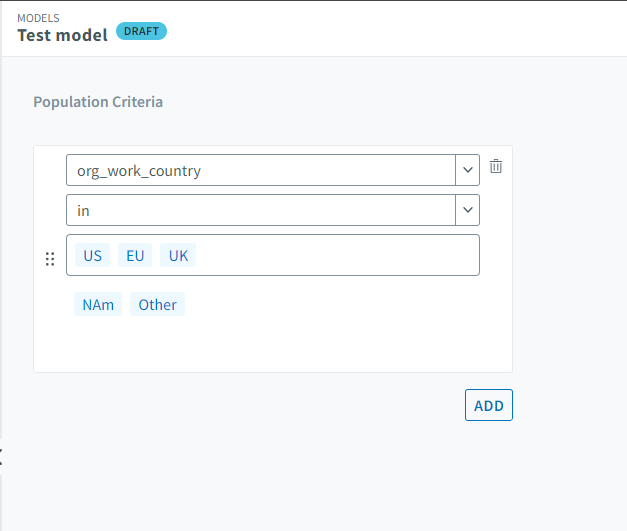
Task: Add the Other suggestion chip
Action: pos(157,304)
